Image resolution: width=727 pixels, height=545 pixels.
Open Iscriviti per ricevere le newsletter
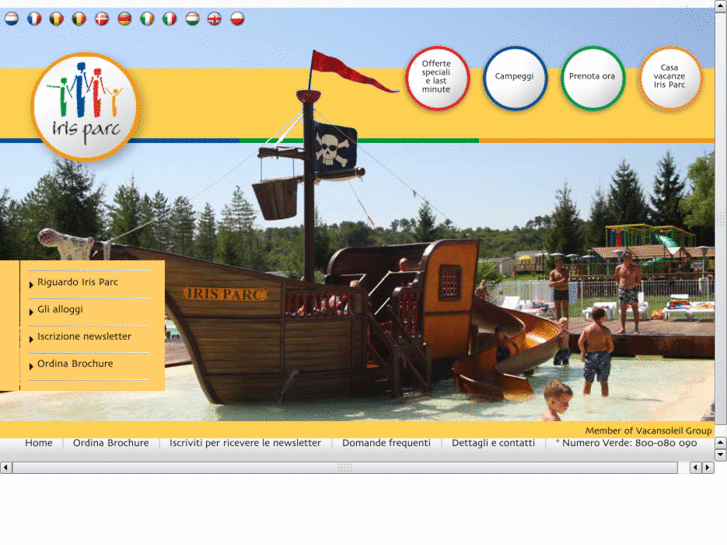click(245, 443)
